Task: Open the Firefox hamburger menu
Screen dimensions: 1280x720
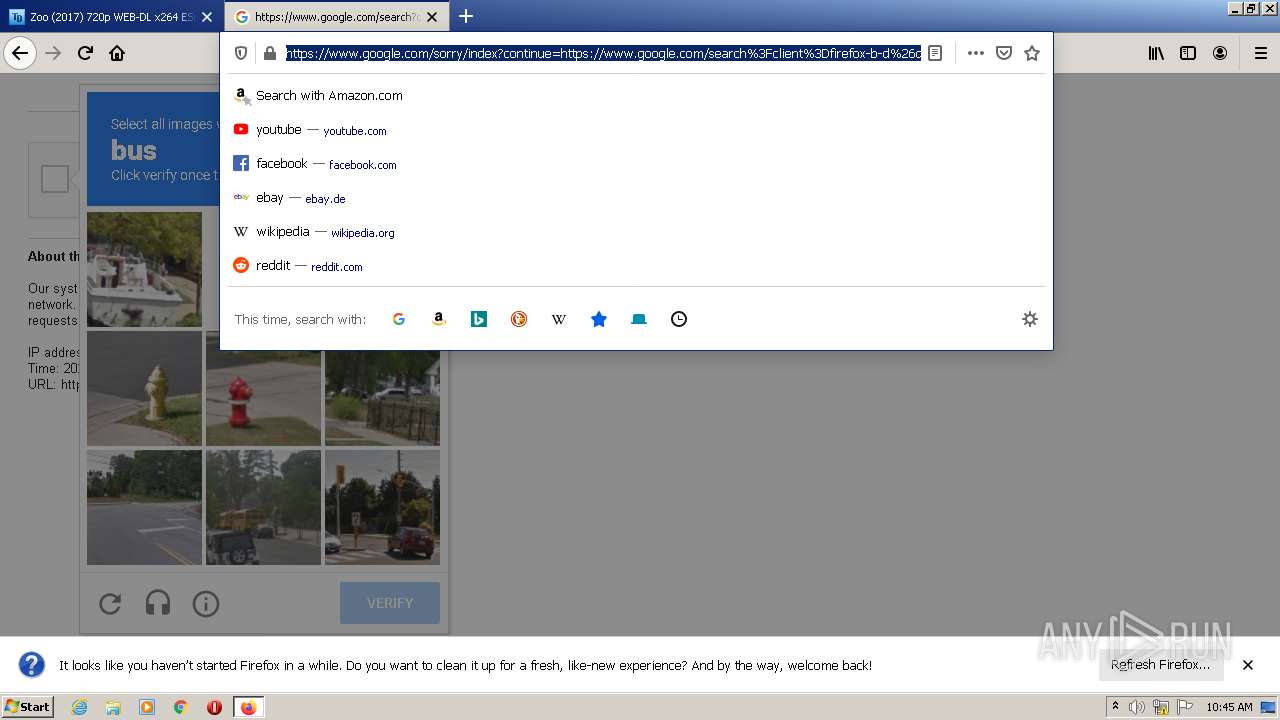Action: [1261, 53]
